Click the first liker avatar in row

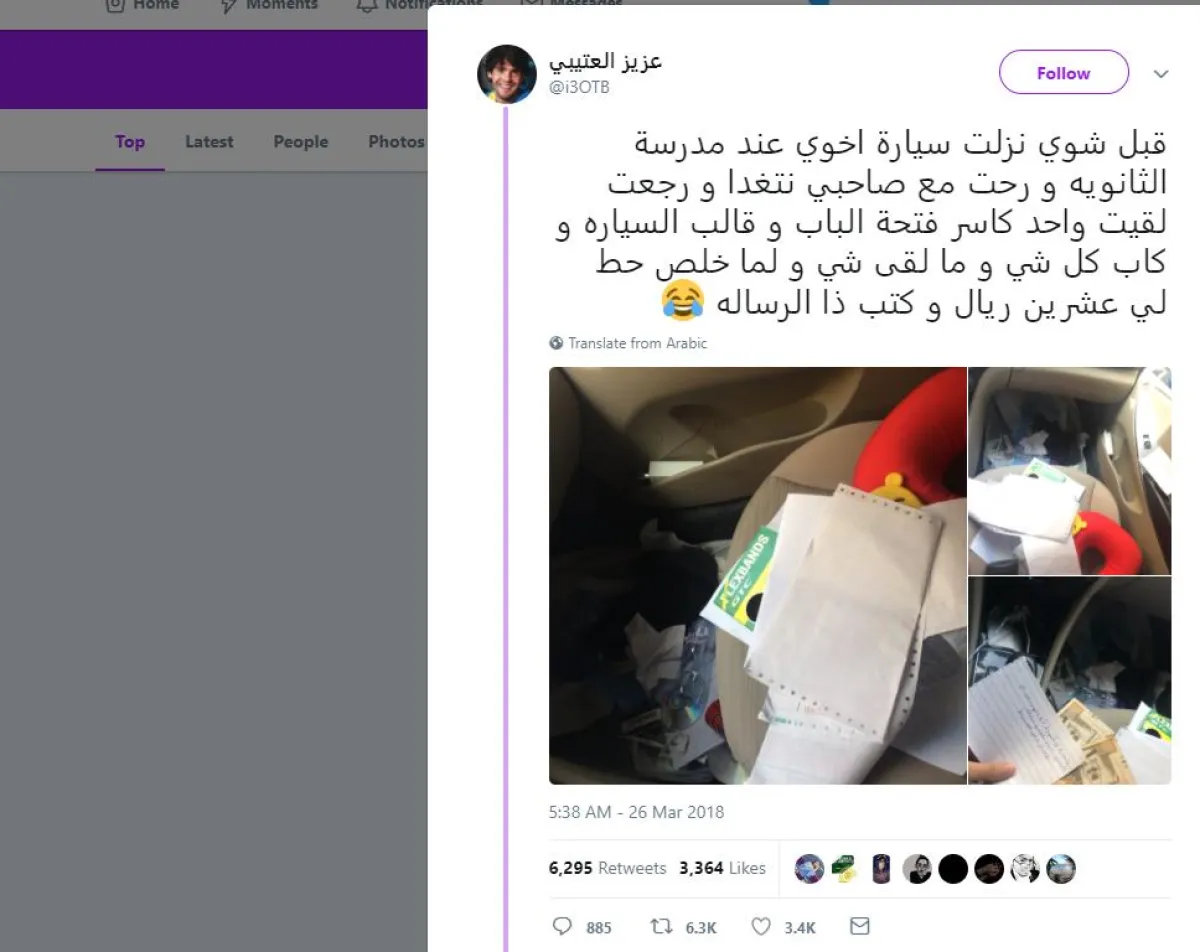pos(809,868)
